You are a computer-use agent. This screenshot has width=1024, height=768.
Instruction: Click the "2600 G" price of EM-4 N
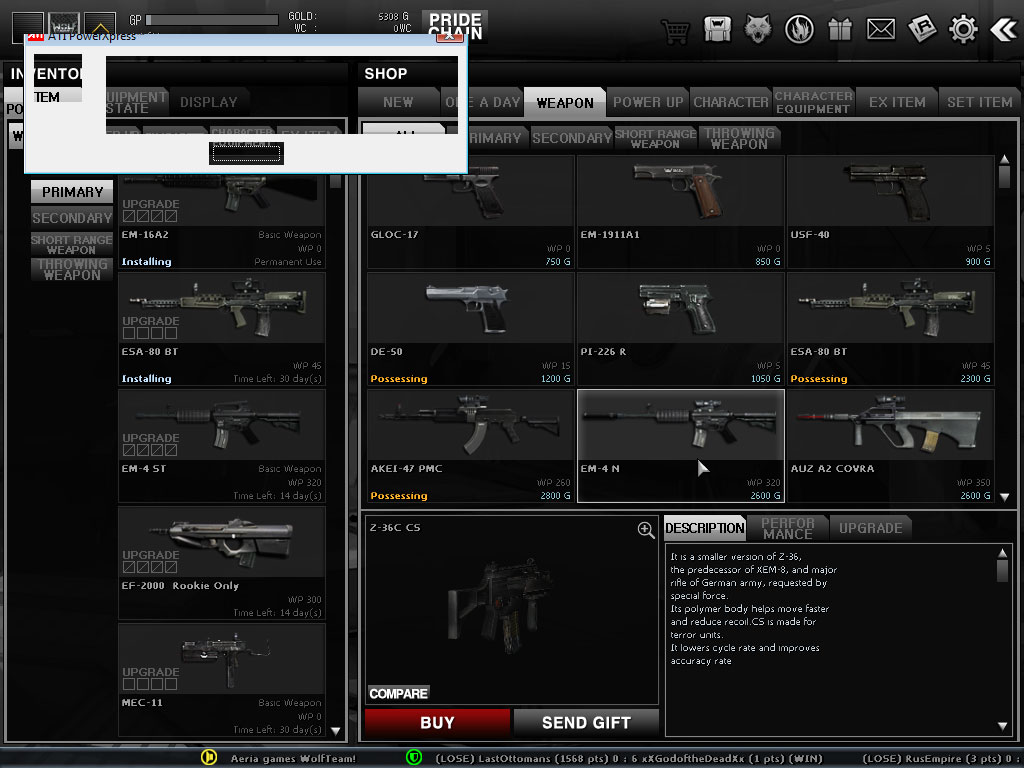pos(765,496)
